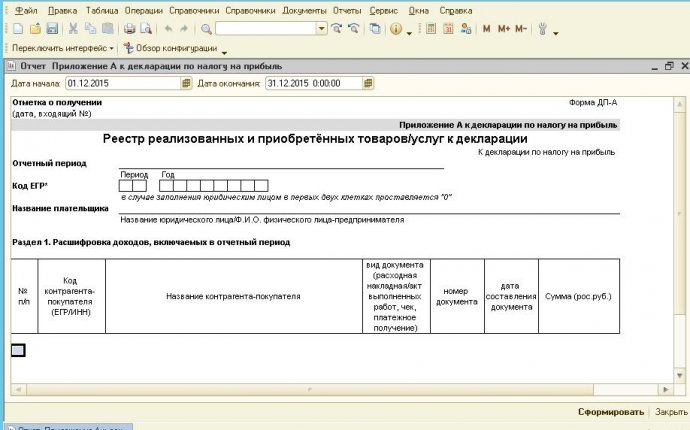Screen dimensions: 690x430
Task: Click the Copy icon in toolbar
Action: 90,29
